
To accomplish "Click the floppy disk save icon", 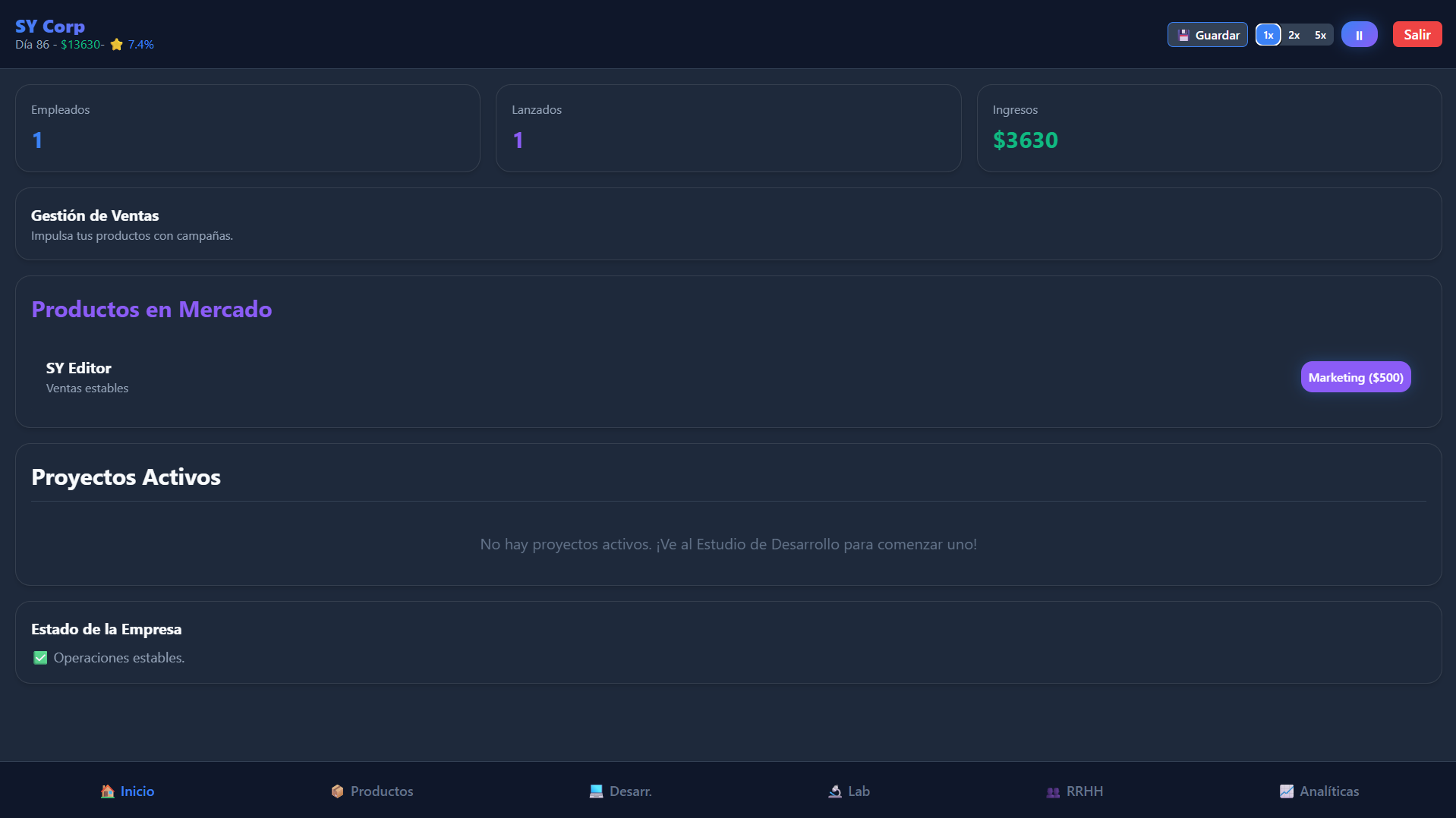I will pyautogui.click(x=1183, y=35).
